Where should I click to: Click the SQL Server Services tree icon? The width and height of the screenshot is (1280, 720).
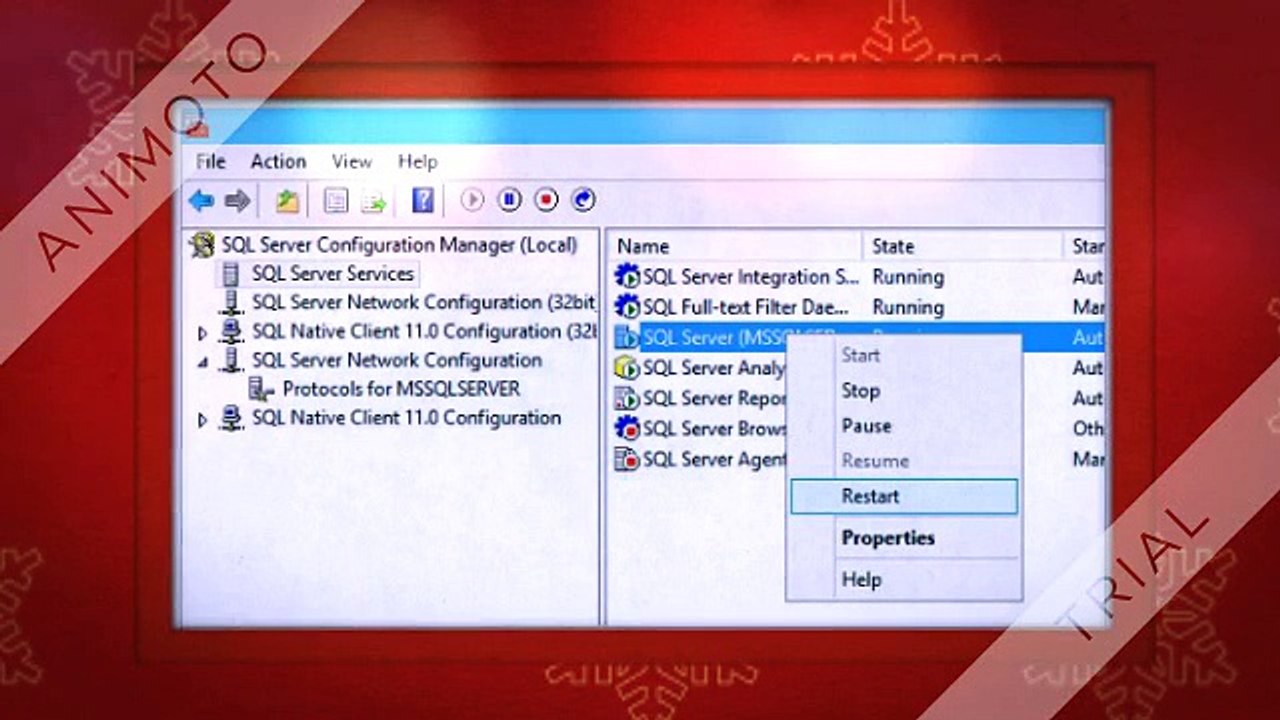232,274
